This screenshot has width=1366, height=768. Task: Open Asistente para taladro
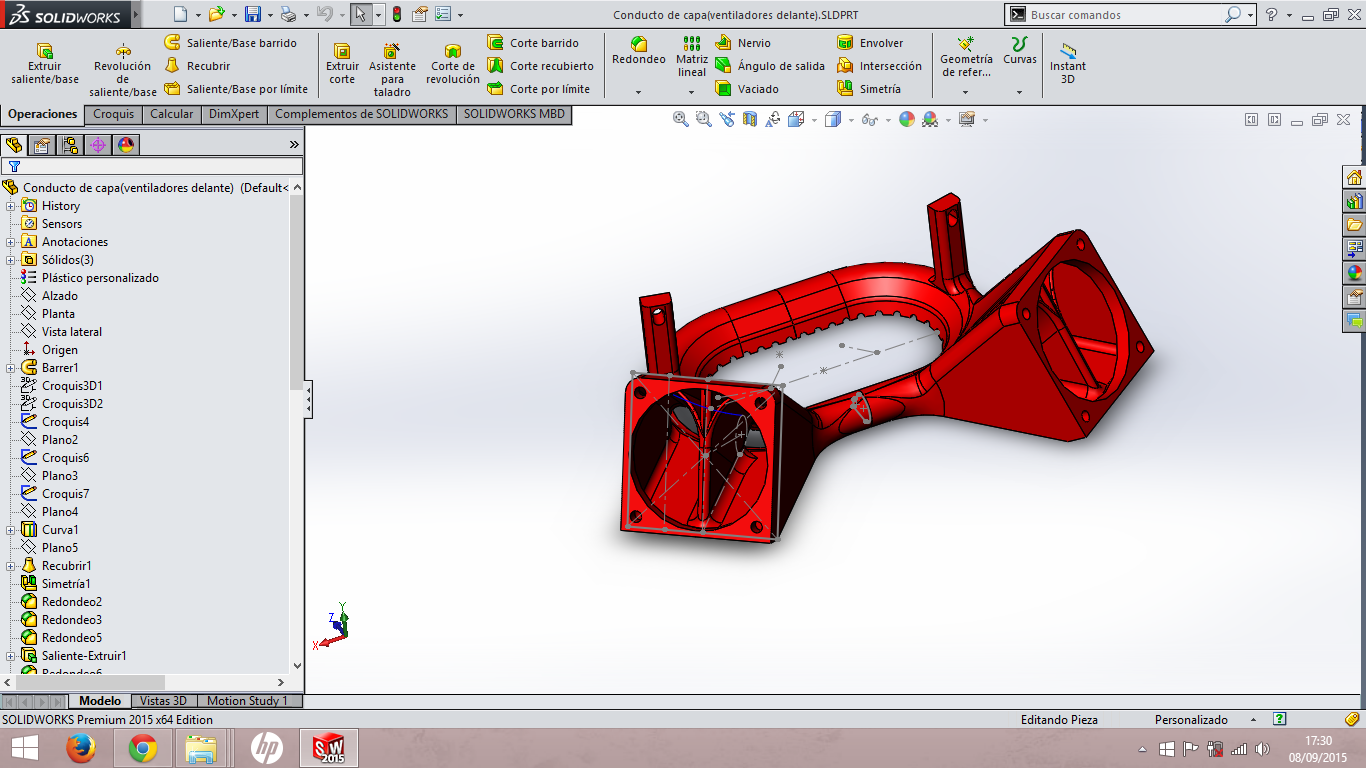392,70
